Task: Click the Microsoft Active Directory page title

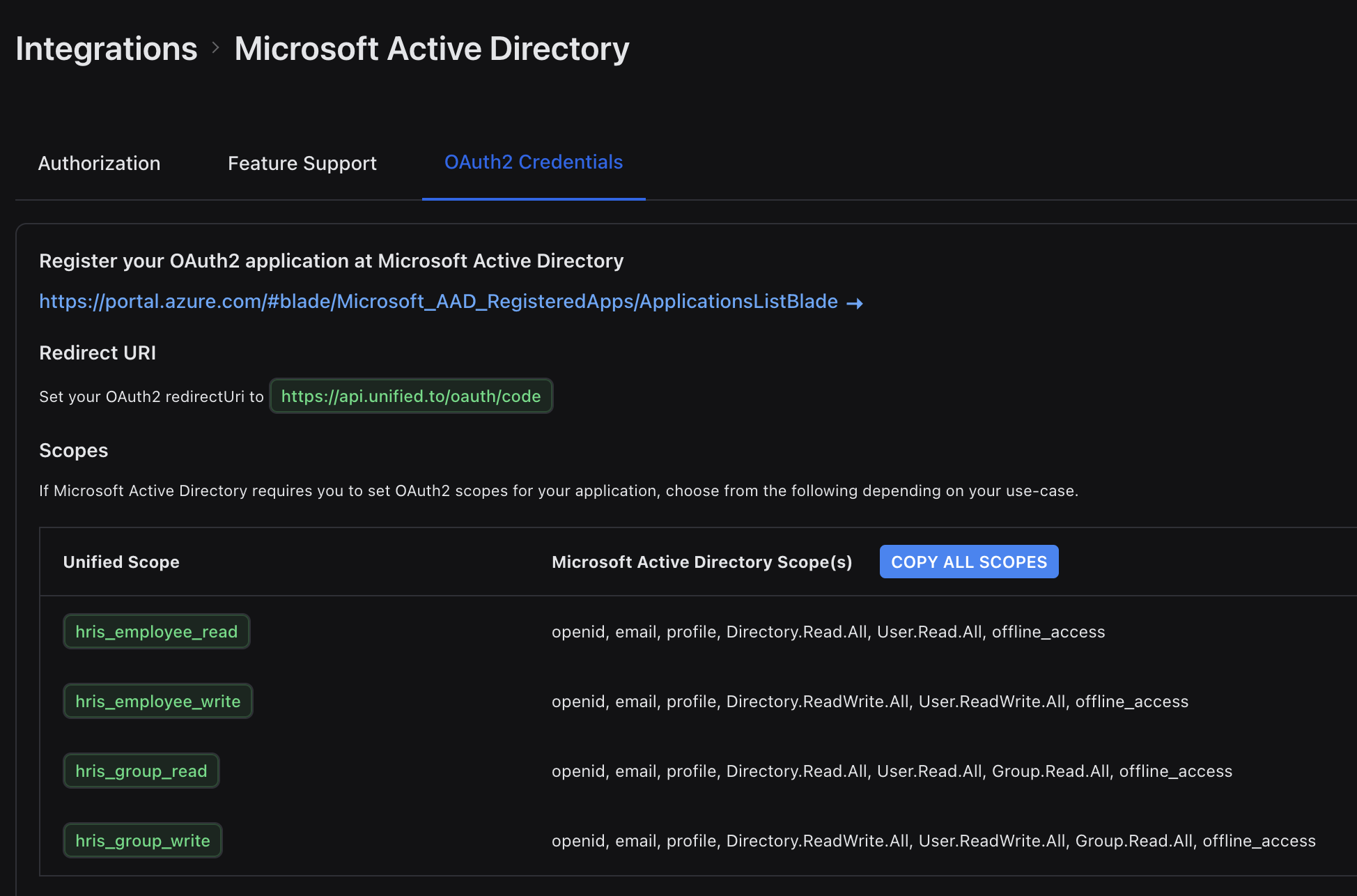Action: coord(431,49)
